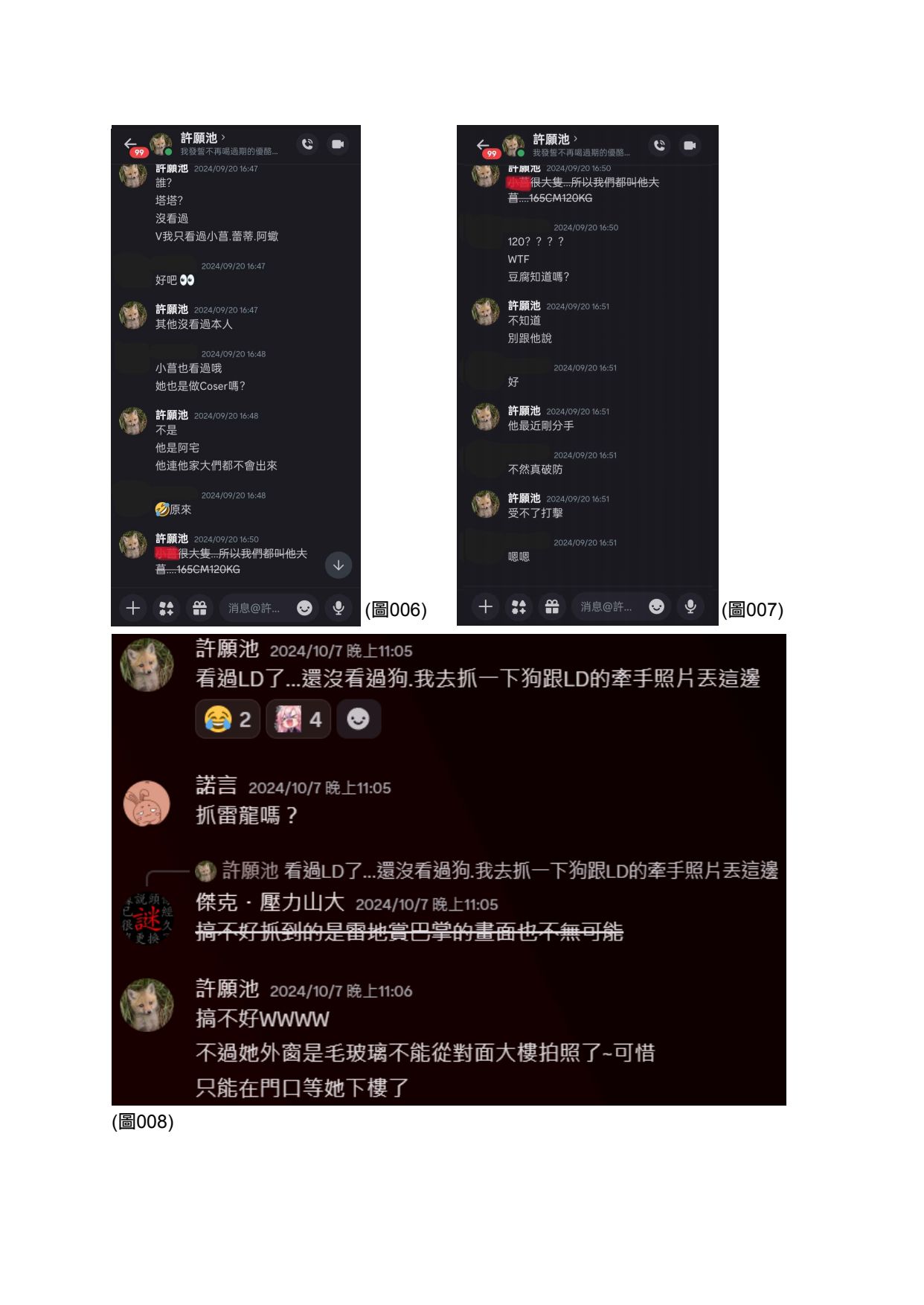Open the gift icon in left chat bar
924x1305 pixels.
pos(200,608)
